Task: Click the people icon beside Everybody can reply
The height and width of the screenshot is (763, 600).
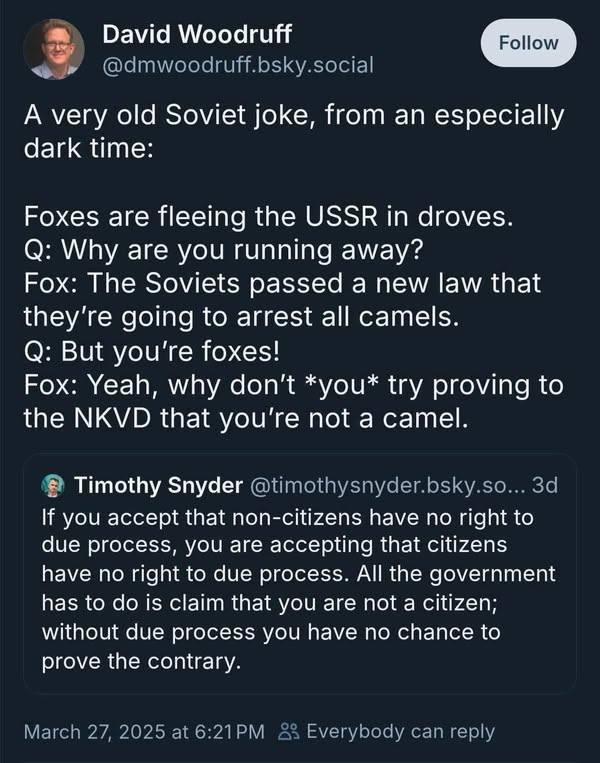Action: tap(288, 731)
